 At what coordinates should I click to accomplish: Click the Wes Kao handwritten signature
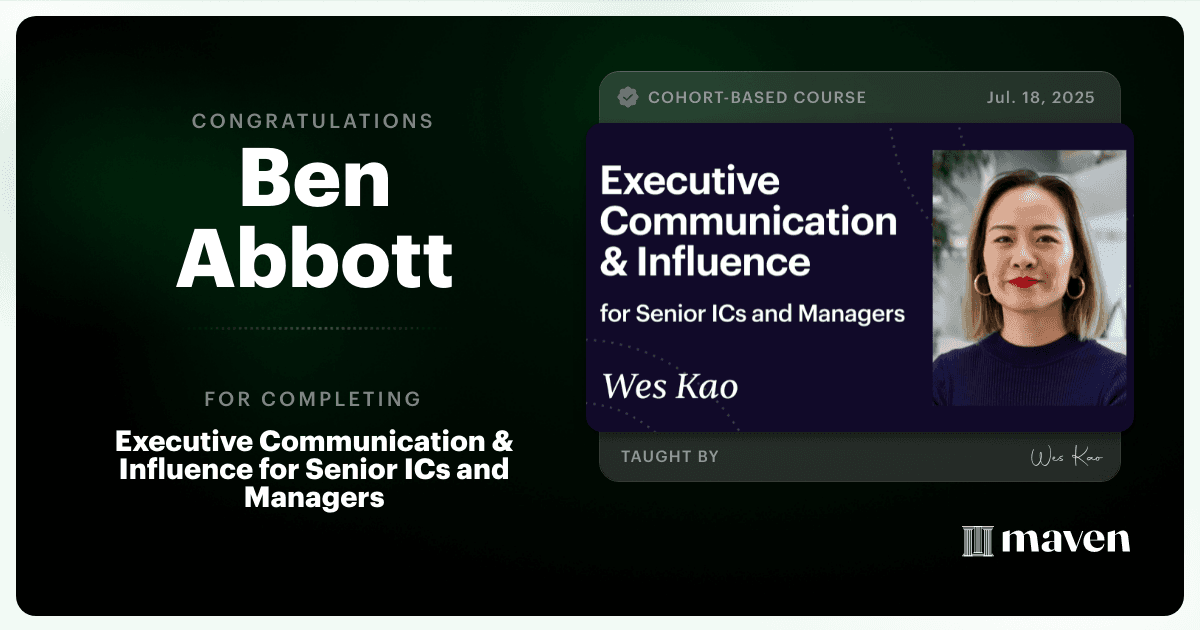(x=1066, y=457)
